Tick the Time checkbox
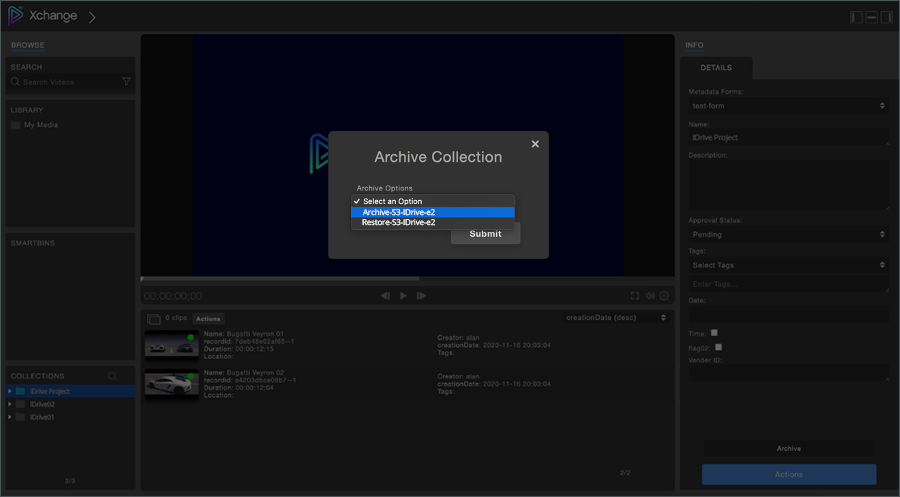Image resolution: width=900 pixels, height=497 pixels. click(714, 333)
